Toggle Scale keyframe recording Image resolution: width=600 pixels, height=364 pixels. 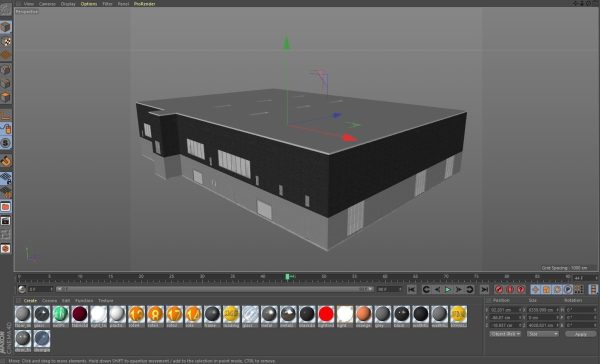click(546, 289)
